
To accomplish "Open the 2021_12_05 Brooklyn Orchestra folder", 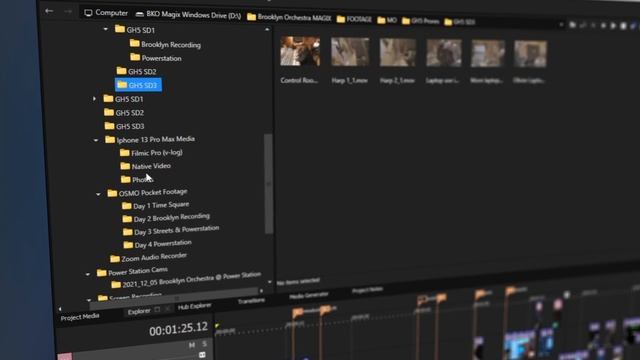I will tap(186, 280).
